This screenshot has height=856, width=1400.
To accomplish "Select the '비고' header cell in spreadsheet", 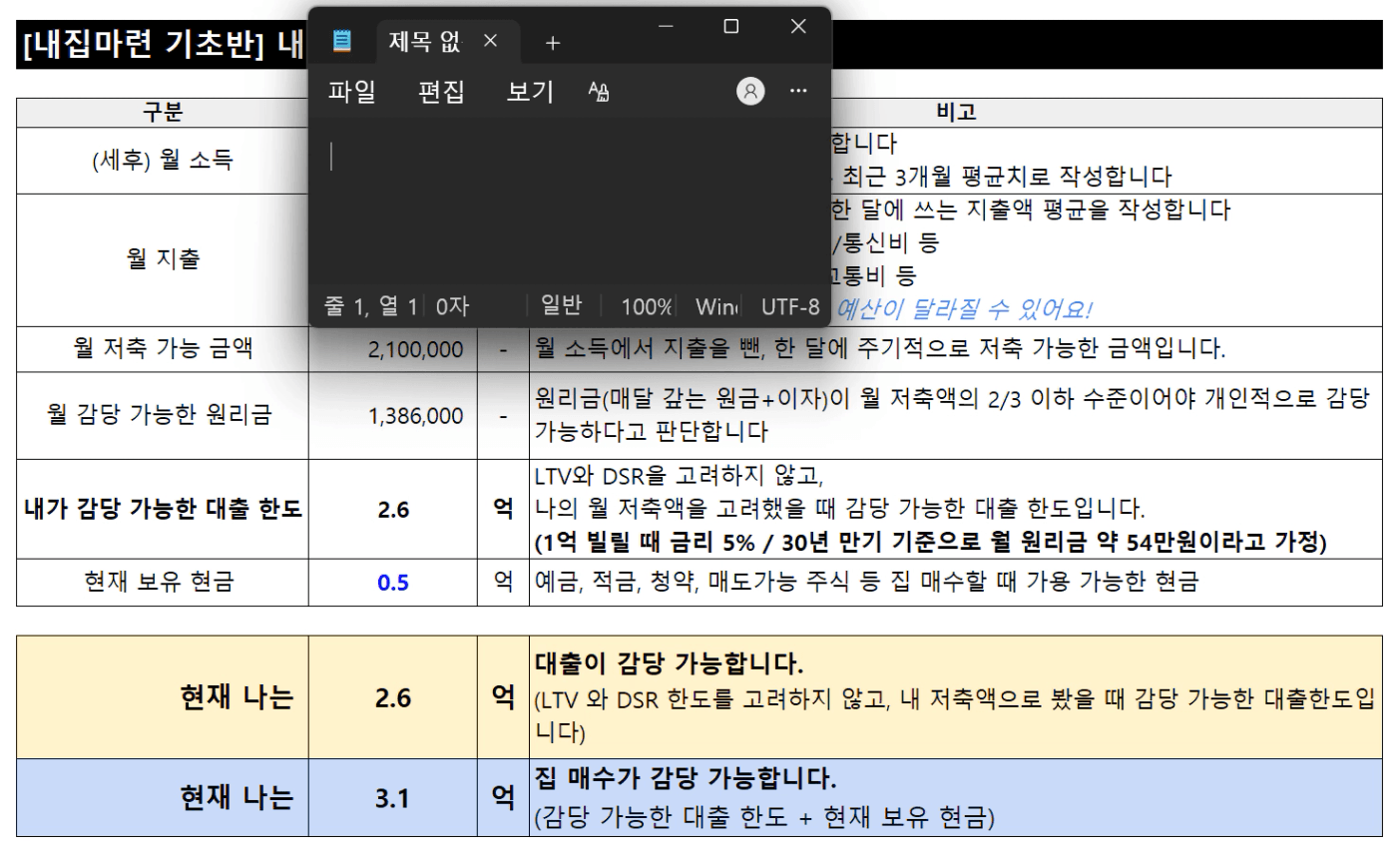I will pyautogui.click(x=956, y=112).
